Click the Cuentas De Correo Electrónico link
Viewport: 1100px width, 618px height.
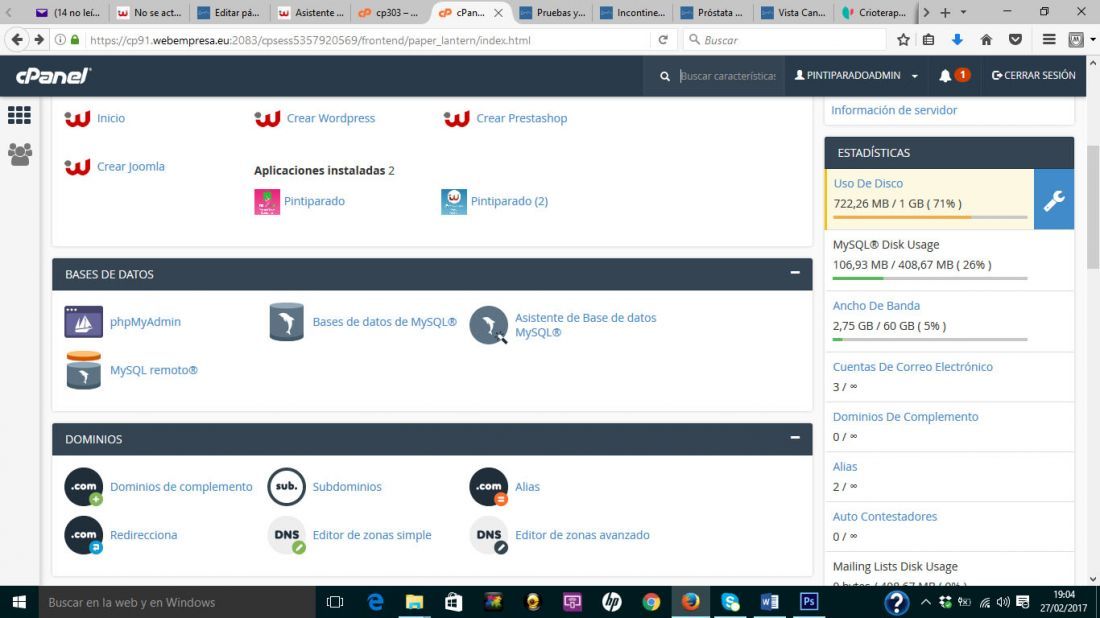coord(913,367)
